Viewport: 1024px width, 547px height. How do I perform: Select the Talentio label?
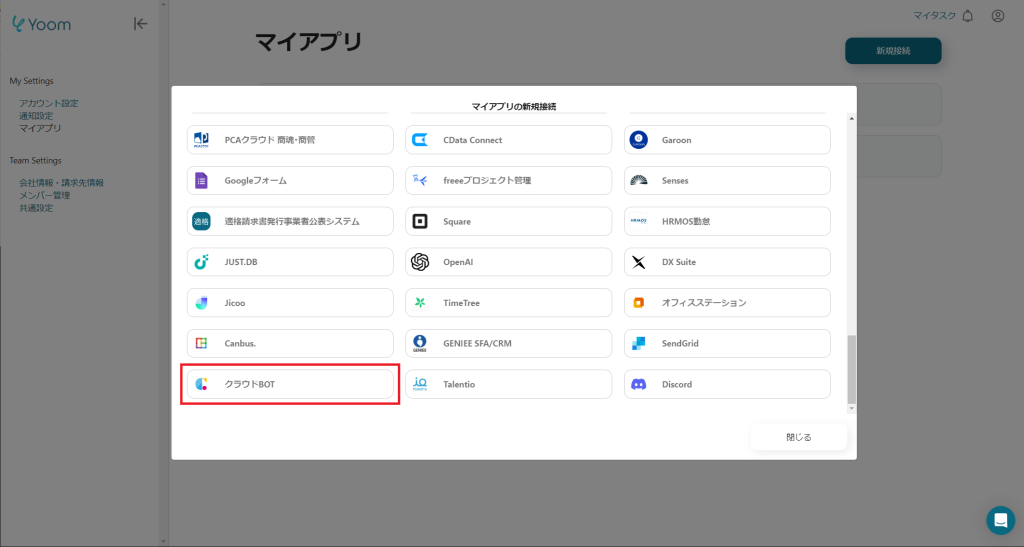coord(459,384)
